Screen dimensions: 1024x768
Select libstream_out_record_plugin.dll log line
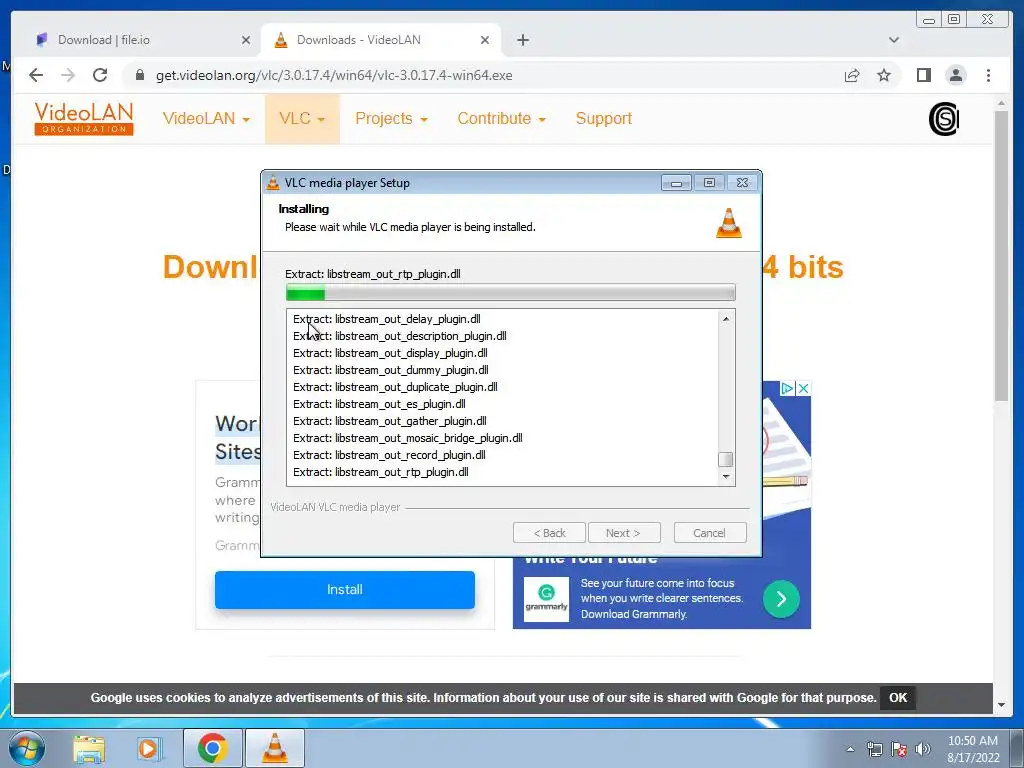click(x=389, y=455)
